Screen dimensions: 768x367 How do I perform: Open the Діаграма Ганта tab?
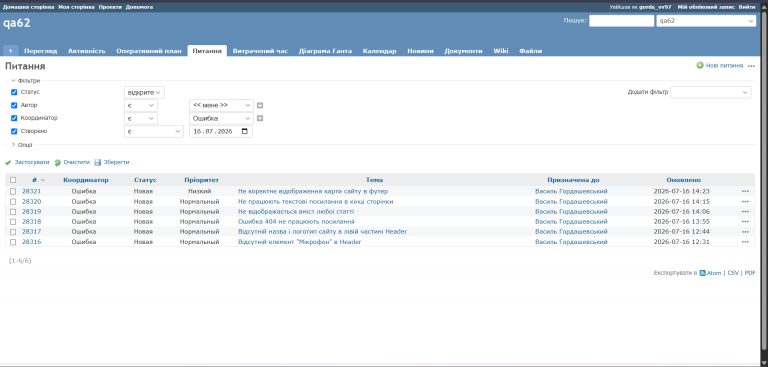(325, 51)
